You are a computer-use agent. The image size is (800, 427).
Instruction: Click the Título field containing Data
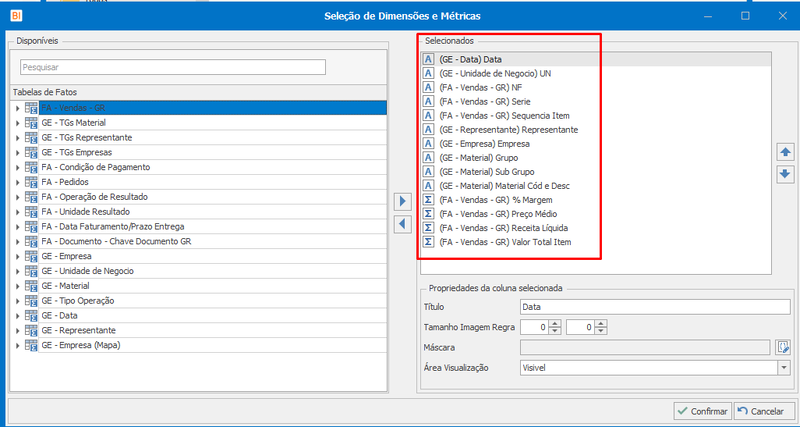point(655,307)
